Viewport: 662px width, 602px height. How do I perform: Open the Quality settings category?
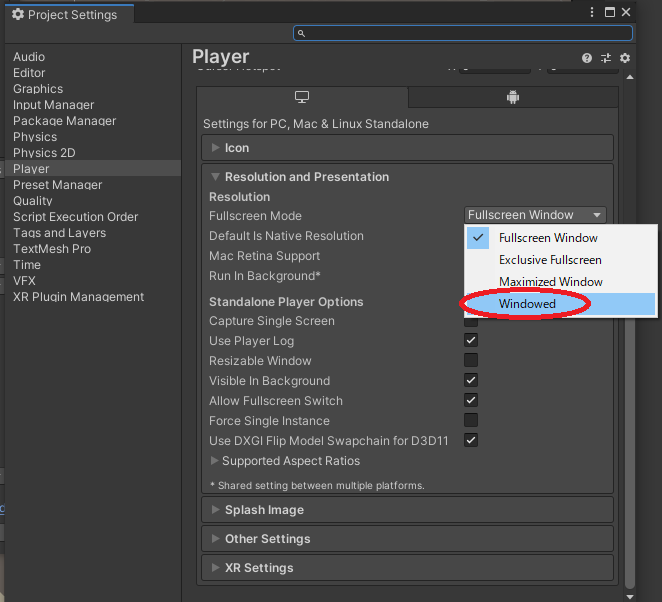(x=33, y=201)
